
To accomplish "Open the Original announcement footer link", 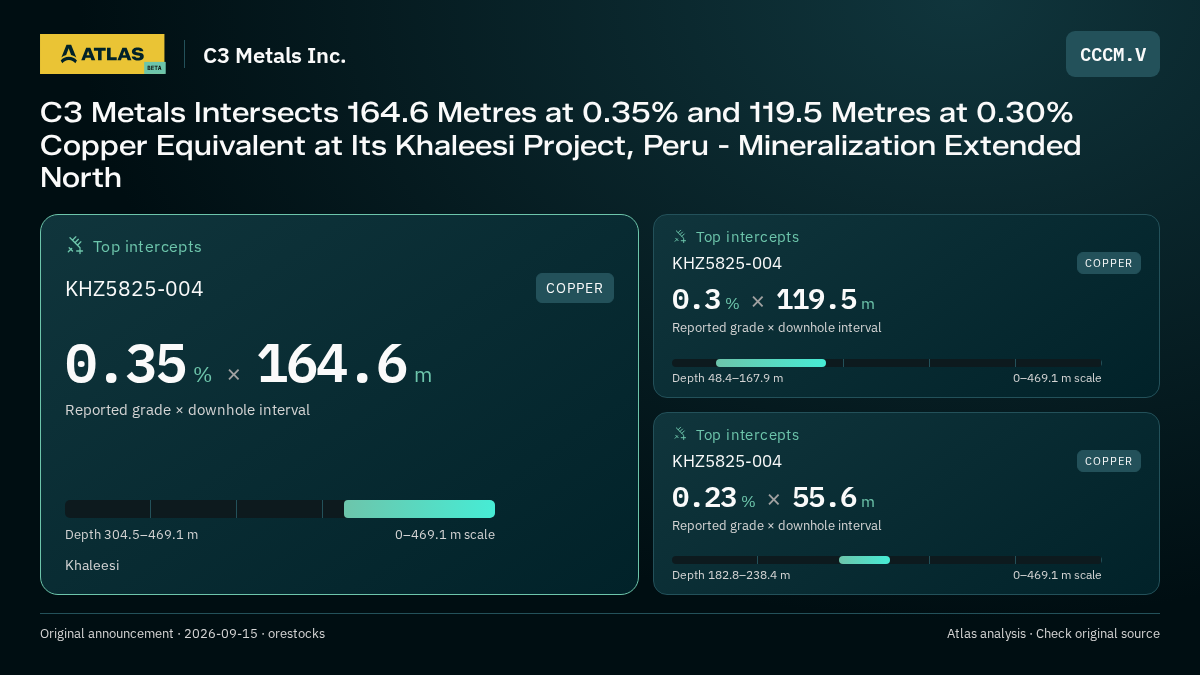I will [107, 634].
